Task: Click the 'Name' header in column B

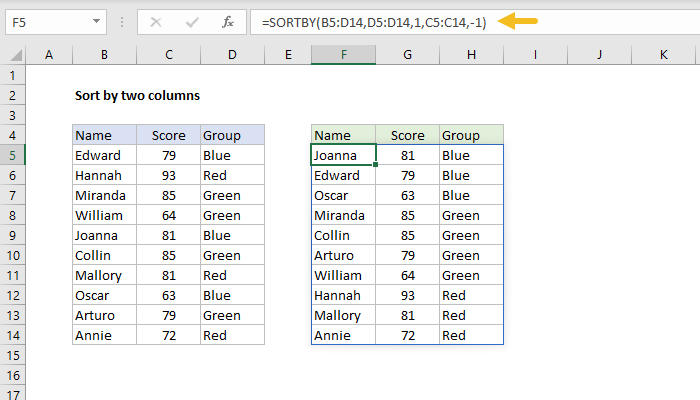Action: point(104,135)
